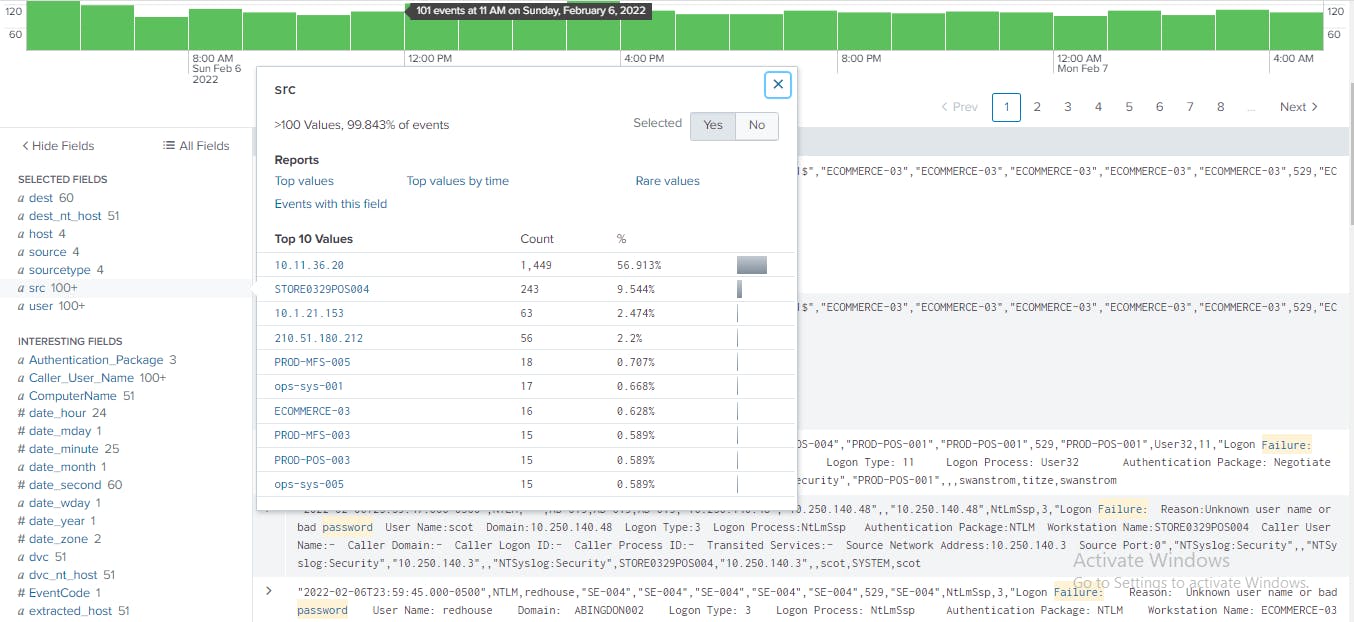Viewport: 1354px width, 622px height.
Task: Filter by src value PROD-POS-003
Action: pos(312,460)
